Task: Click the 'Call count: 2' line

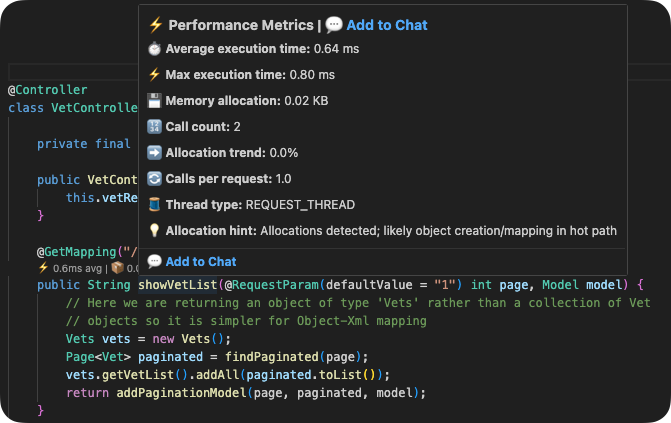Action: coord(203,127)
